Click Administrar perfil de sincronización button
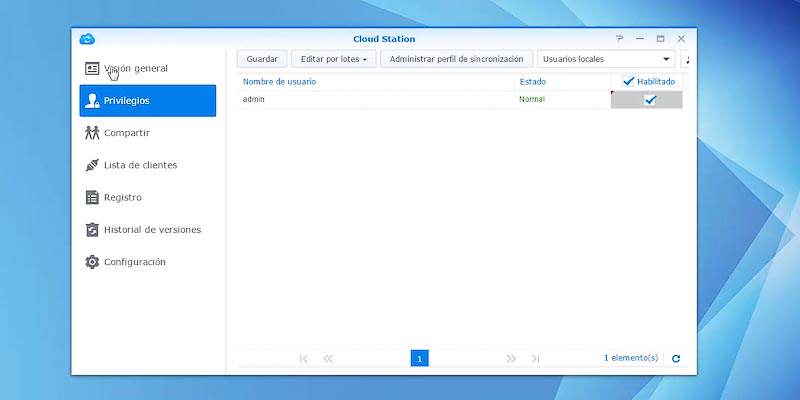Image resolution: width=800 pixels, height=400 pixels. 456,59
